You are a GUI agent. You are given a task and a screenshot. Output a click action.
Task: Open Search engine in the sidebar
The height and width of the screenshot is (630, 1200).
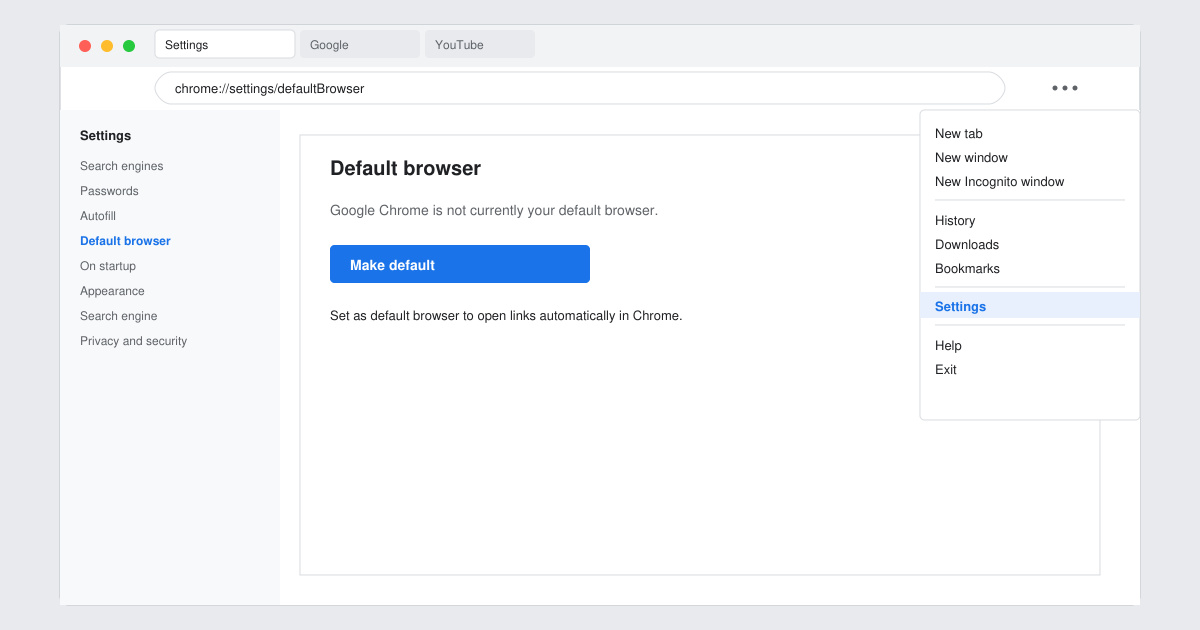tap(119, 316)
